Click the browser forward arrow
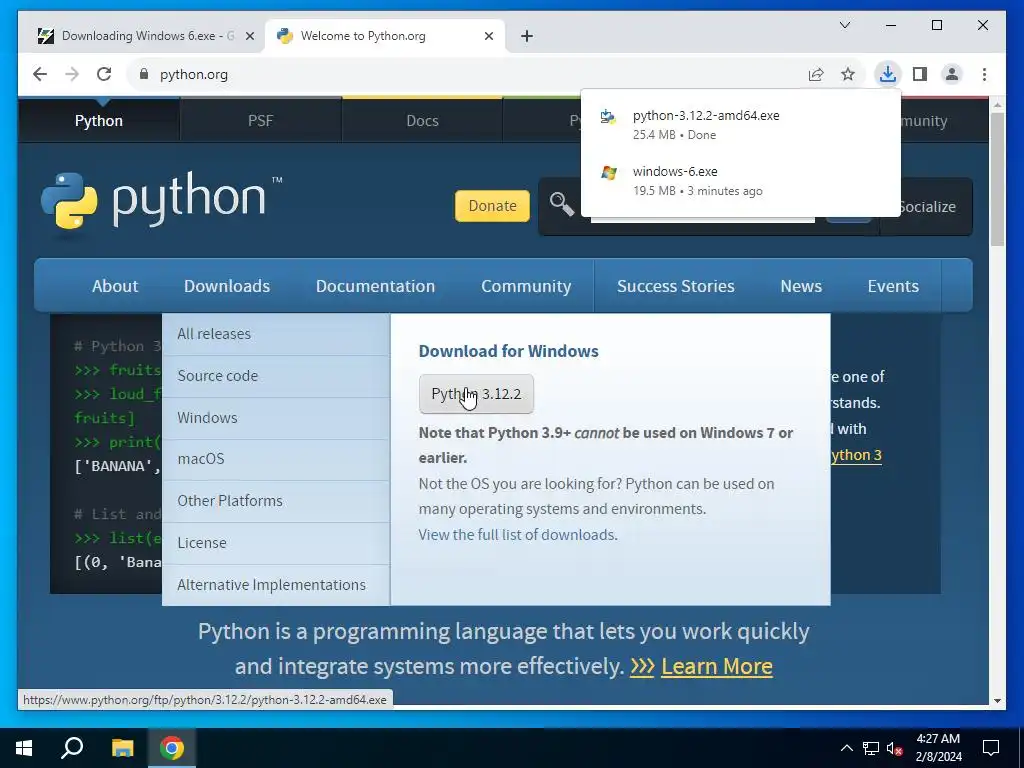1024x768 pixels. pyautogui.click(x=72, y=74)
